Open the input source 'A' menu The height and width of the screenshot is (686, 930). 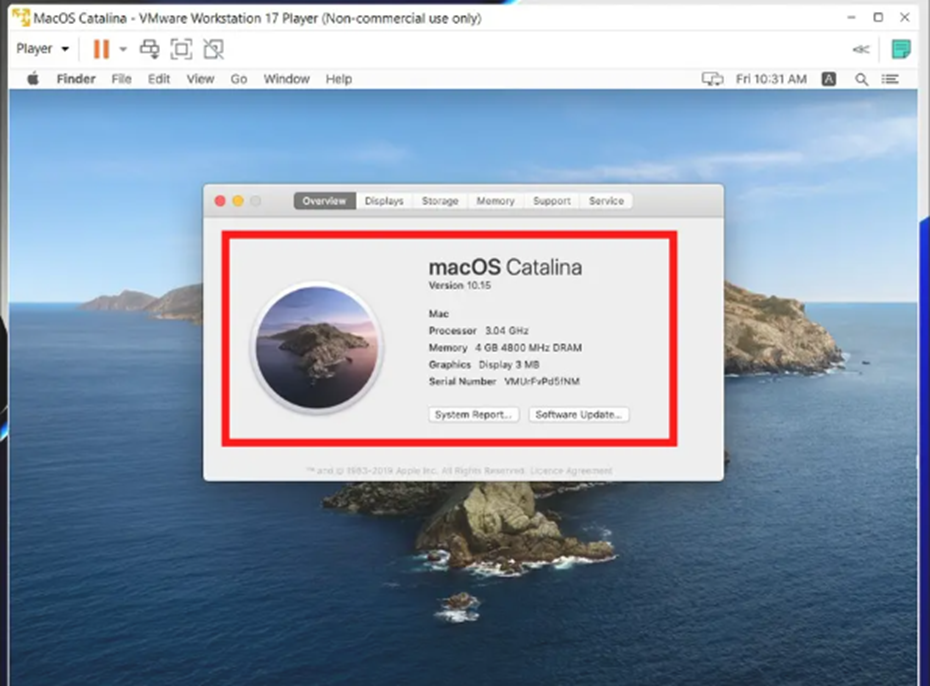pyautogui.click(x=829, y=79)
